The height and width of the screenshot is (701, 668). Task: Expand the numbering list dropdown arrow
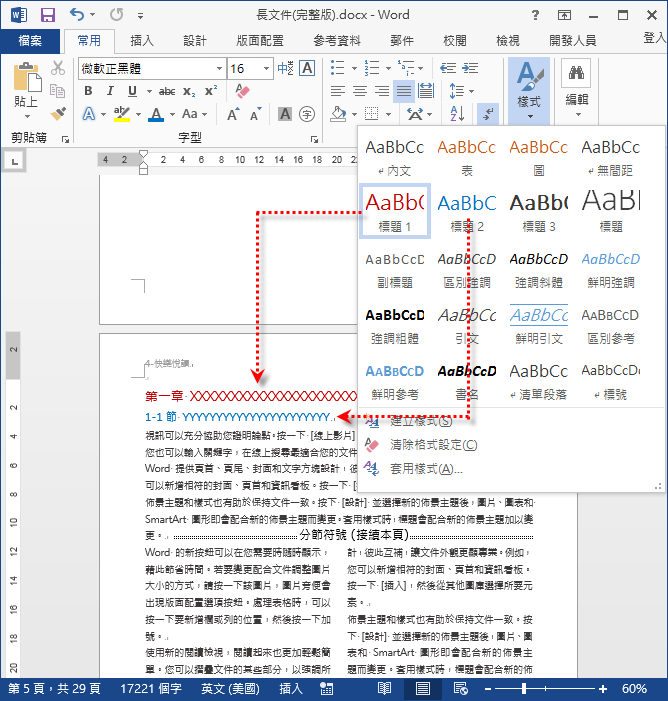pyautogui.click(x=388, y=68)
